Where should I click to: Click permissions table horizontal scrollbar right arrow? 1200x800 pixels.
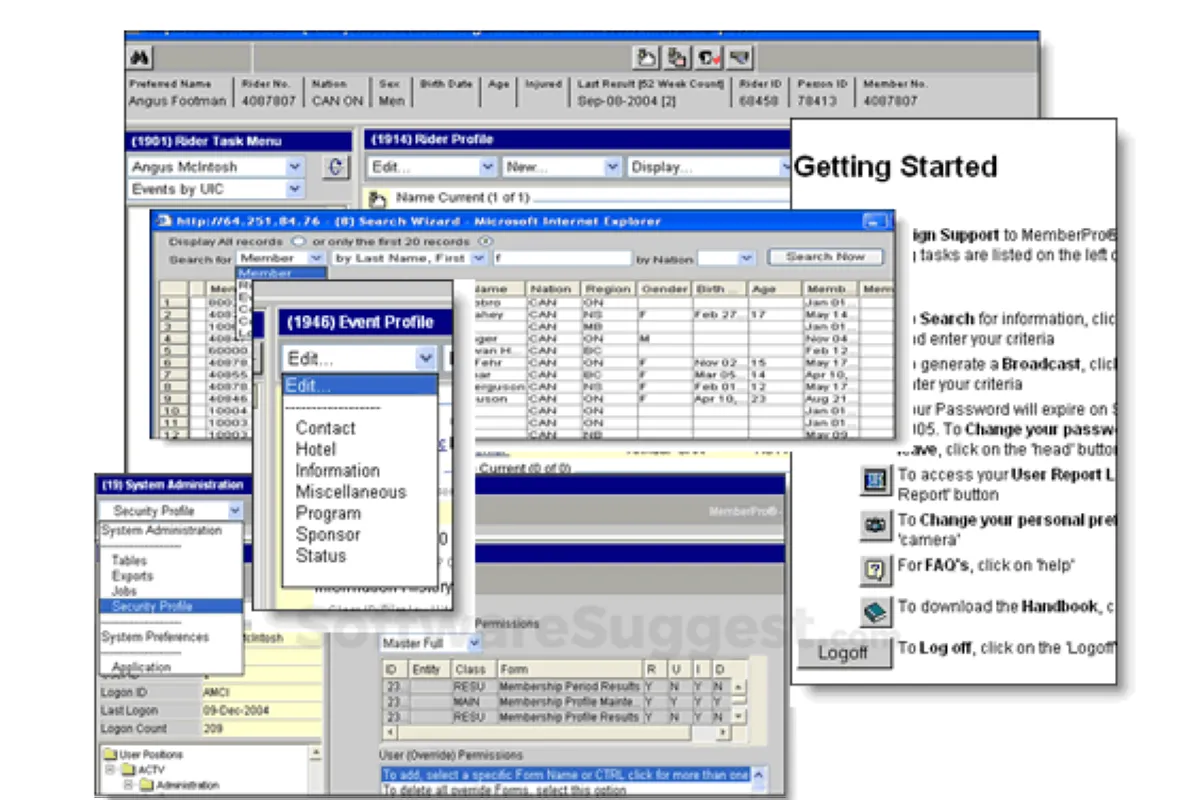724,732
